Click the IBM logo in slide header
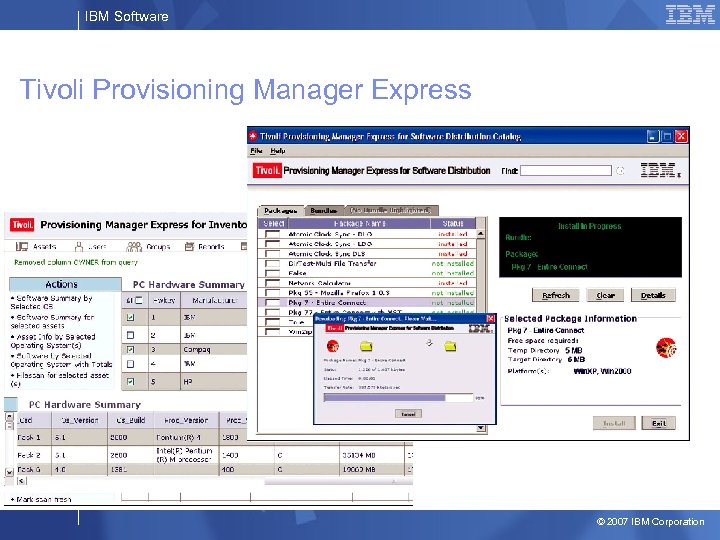720x540 pixels. 690,14
